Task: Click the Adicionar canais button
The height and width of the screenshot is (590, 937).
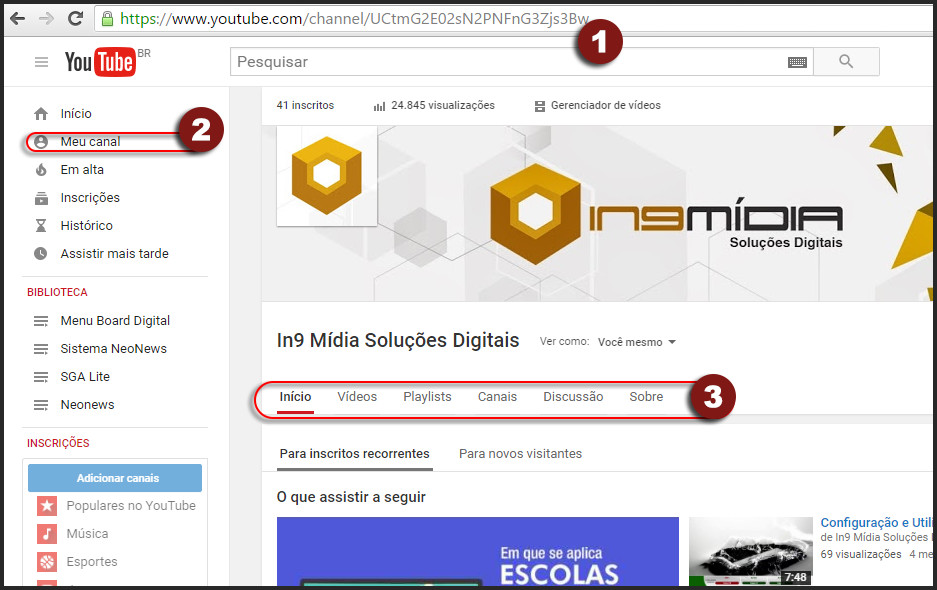Action: [115, 478]
